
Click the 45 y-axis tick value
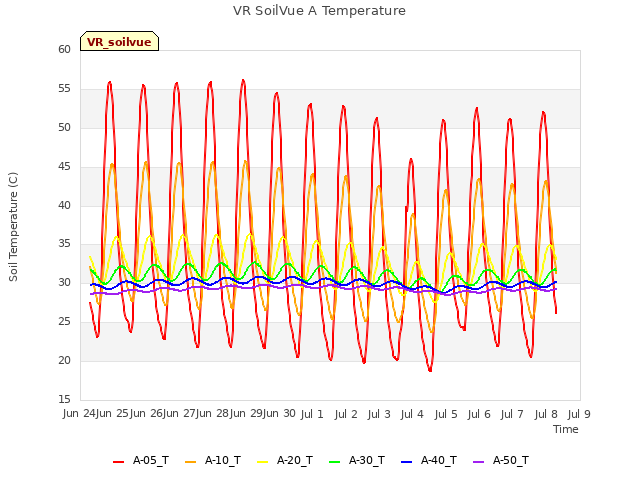point(64,167)
